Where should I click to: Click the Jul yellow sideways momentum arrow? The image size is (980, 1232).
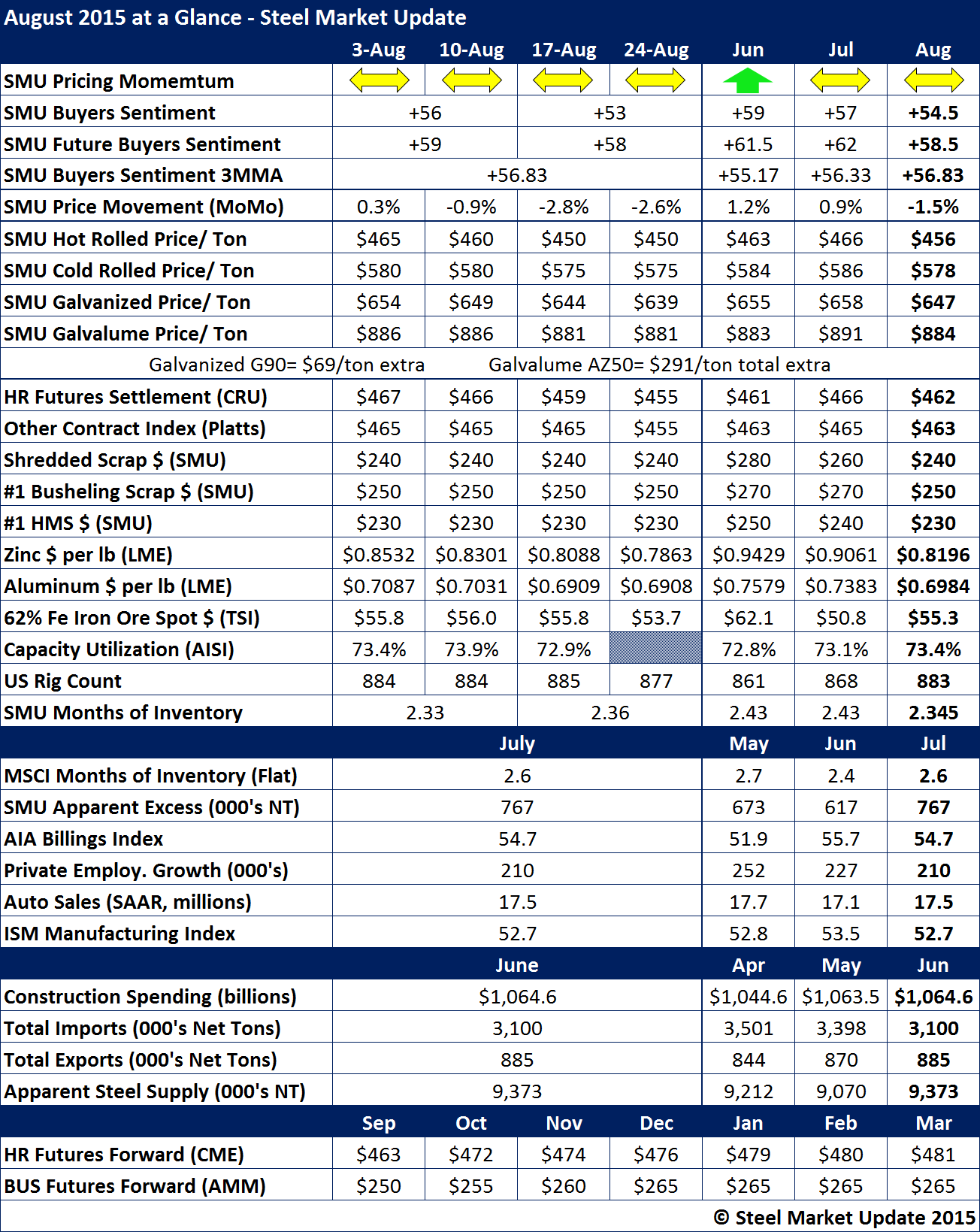coord(840,80)
